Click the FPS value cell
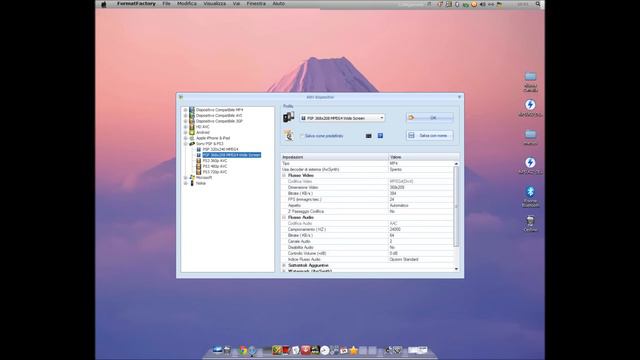640x360 pixels. [x=420, y=199]
